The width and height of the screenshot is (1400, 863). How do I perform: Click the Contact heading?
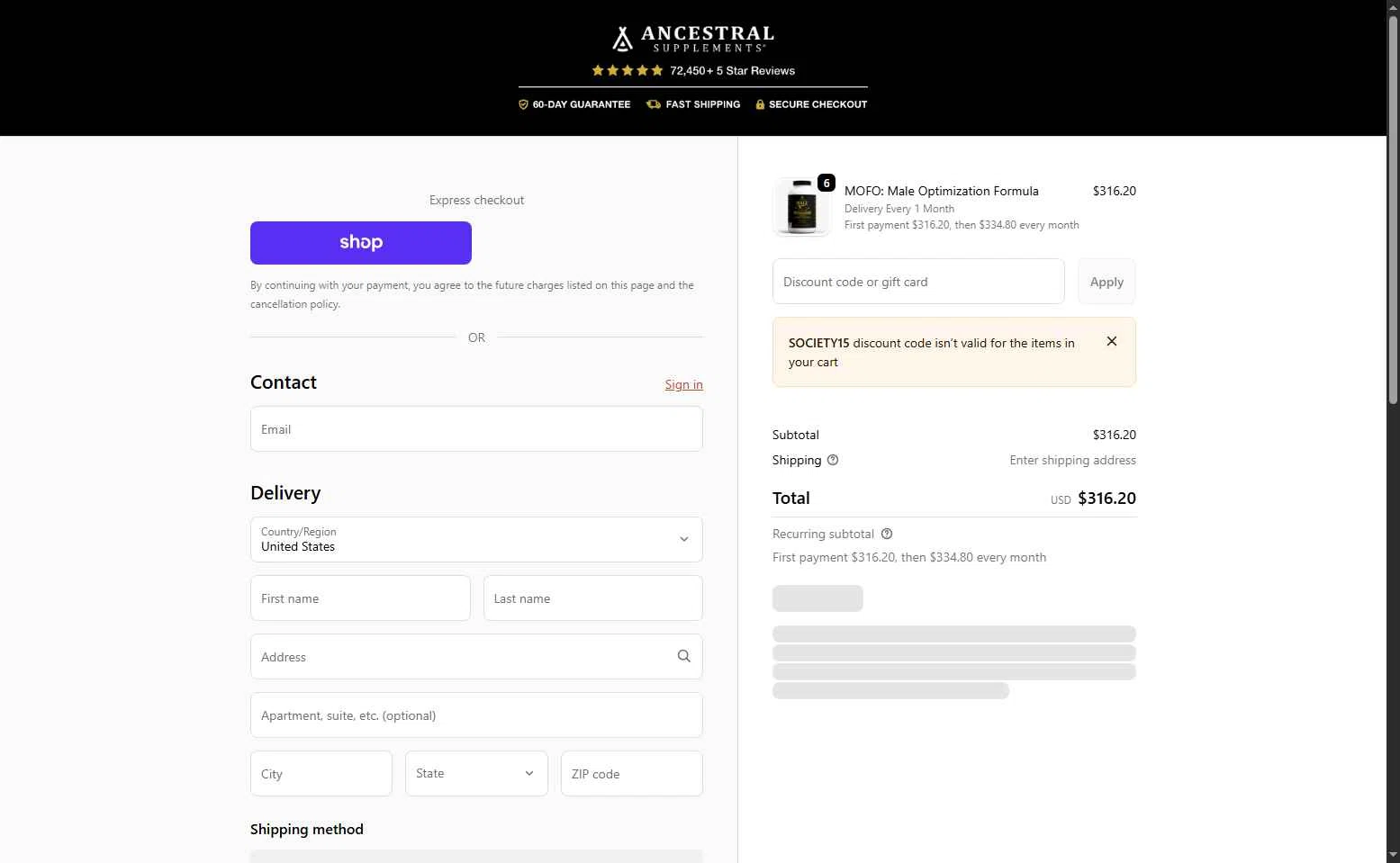[x=284, y=382]
